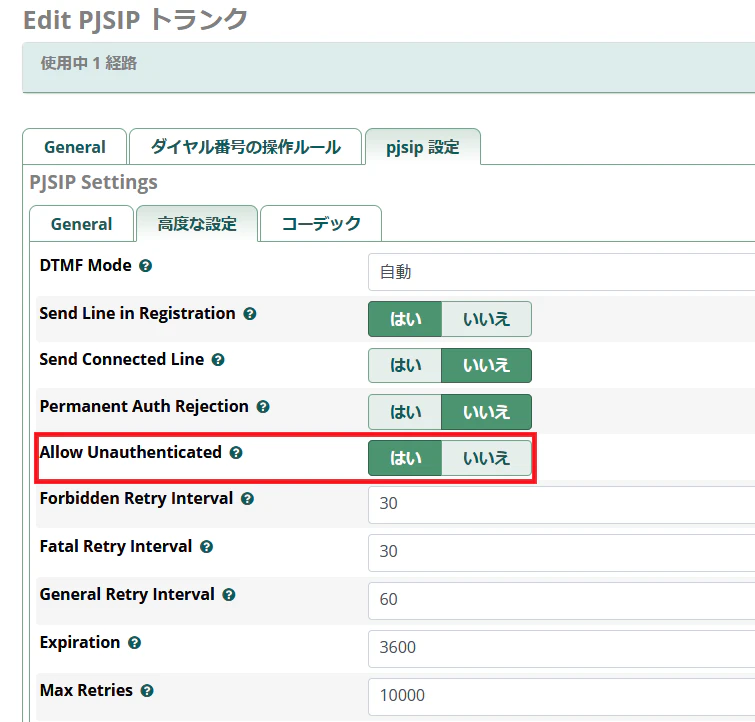The image size is (755, 722).
Task: Open help icon for Send Connected Line
Action: (x=218, y=360)
